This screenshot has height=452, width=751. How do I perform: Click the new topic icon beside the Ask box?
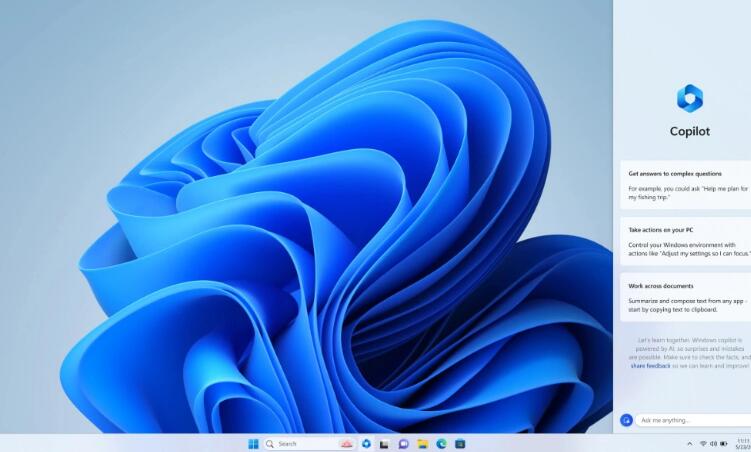626,420
